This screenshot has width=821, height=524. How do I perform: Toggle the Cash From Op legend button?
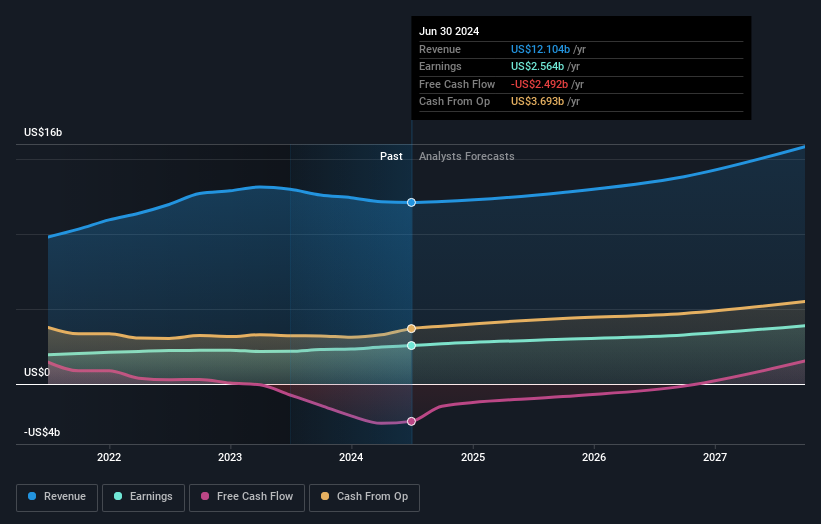click(x=364, y=497)
